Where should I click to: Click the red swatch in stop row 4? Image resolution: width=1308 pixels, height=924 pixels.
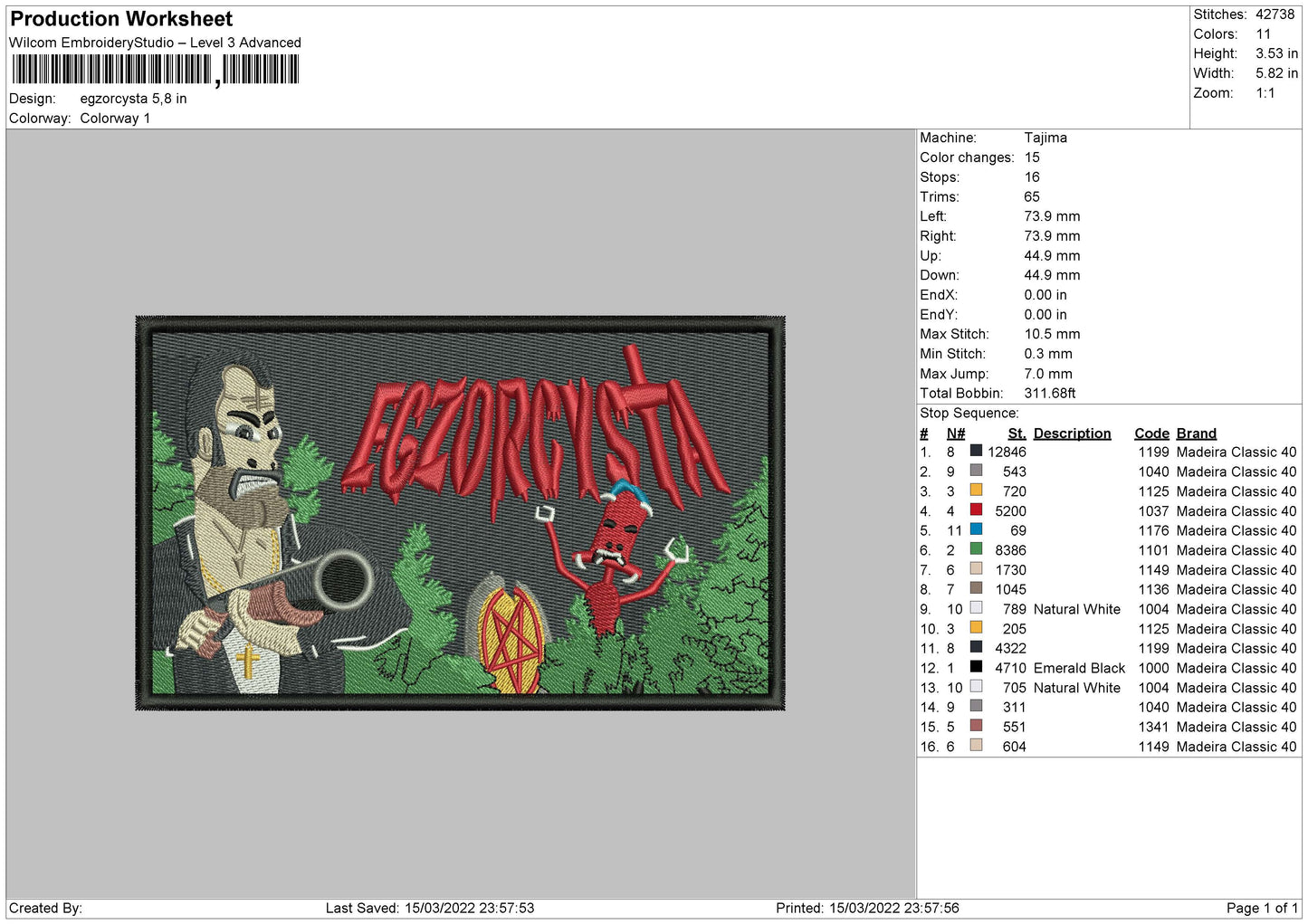tap(976, 510)
